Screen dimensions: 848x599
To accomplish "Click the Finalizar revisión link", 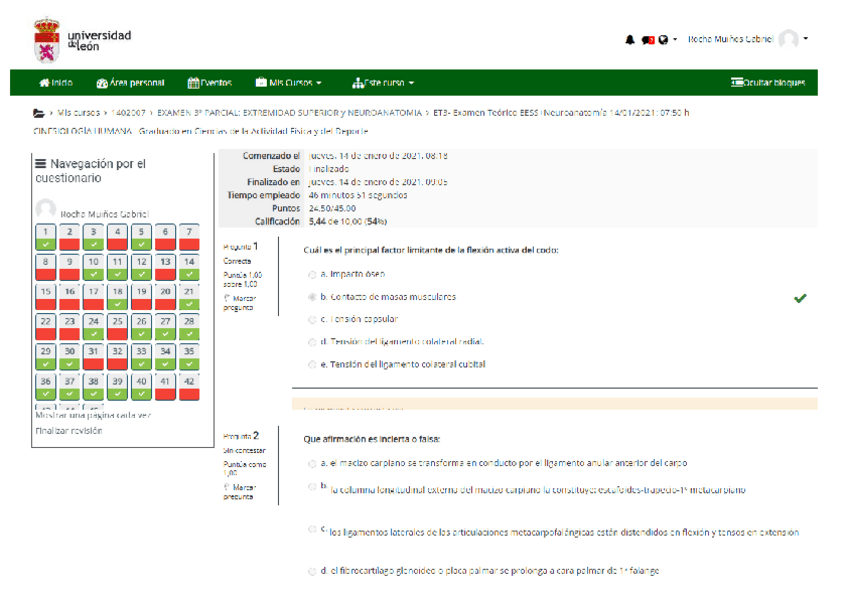I will pos(69,431).
